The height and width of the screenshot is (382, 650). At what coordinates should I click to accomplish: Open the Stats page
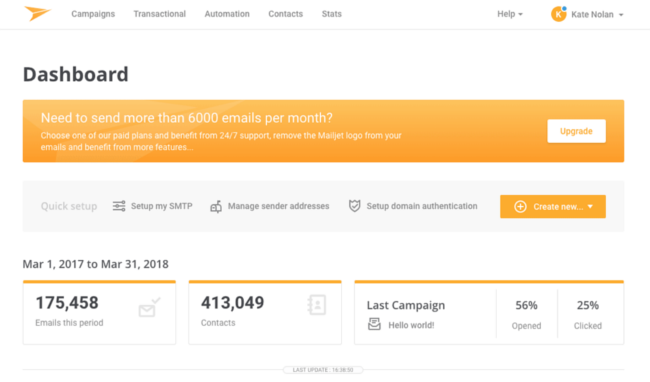point(332,14)
